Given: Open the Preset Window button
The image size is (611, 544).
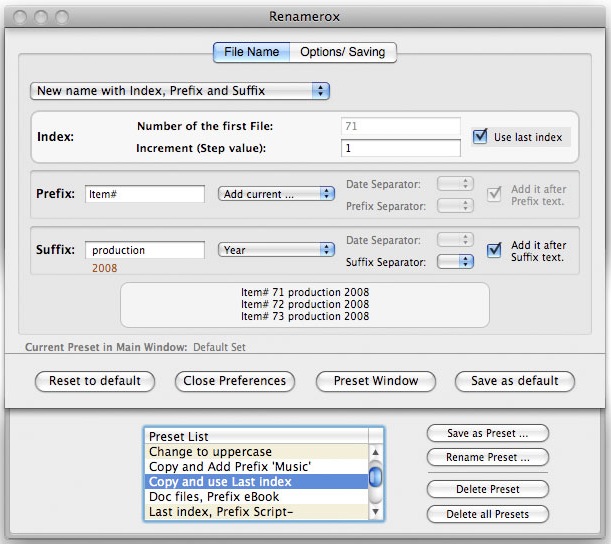Looking at the screenshot, I should pos(375,381).
